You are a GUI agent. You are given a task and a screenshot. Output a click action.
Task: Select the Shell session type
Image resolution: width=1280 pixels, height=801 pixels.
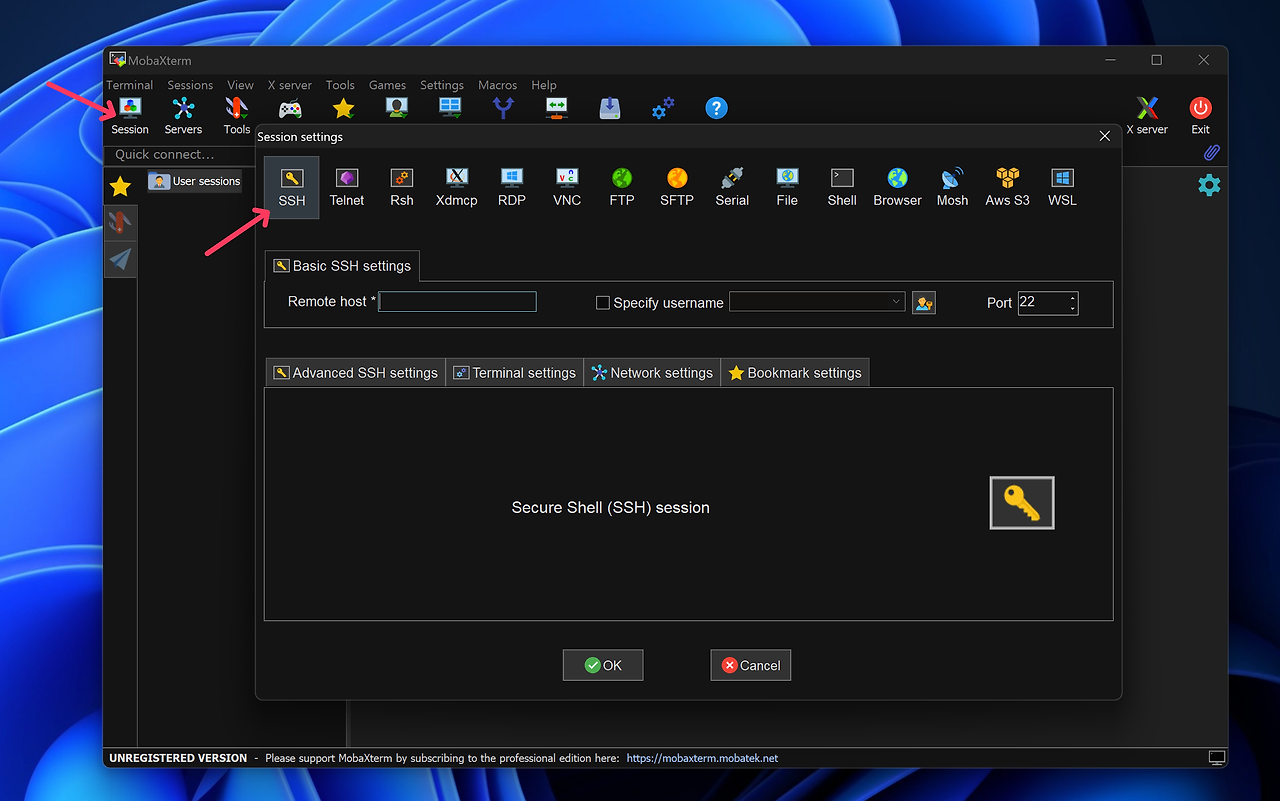pos(842,187)
